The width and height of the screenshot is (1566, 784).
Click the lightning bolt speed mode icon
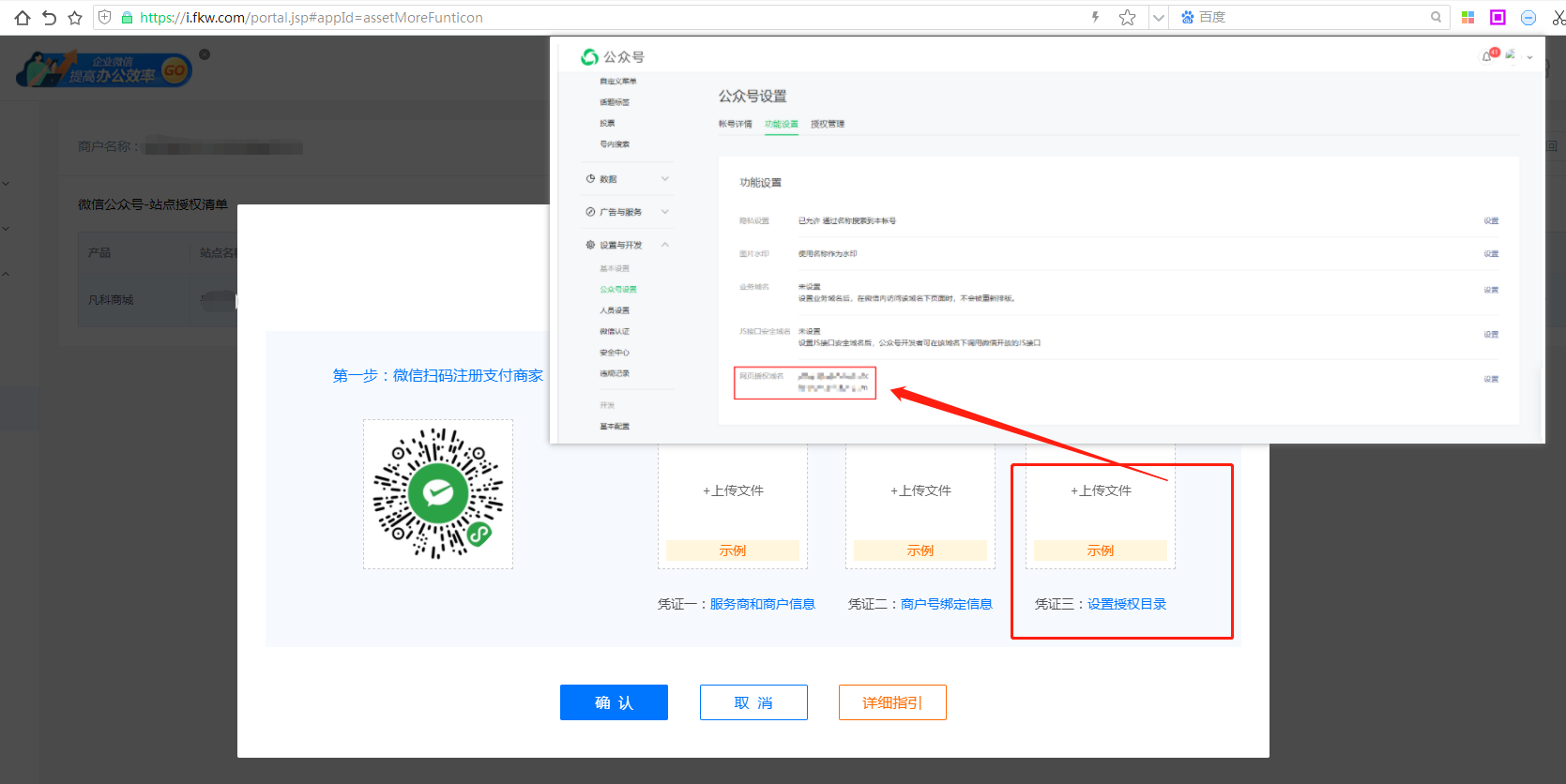click(x=1095, y=17)
